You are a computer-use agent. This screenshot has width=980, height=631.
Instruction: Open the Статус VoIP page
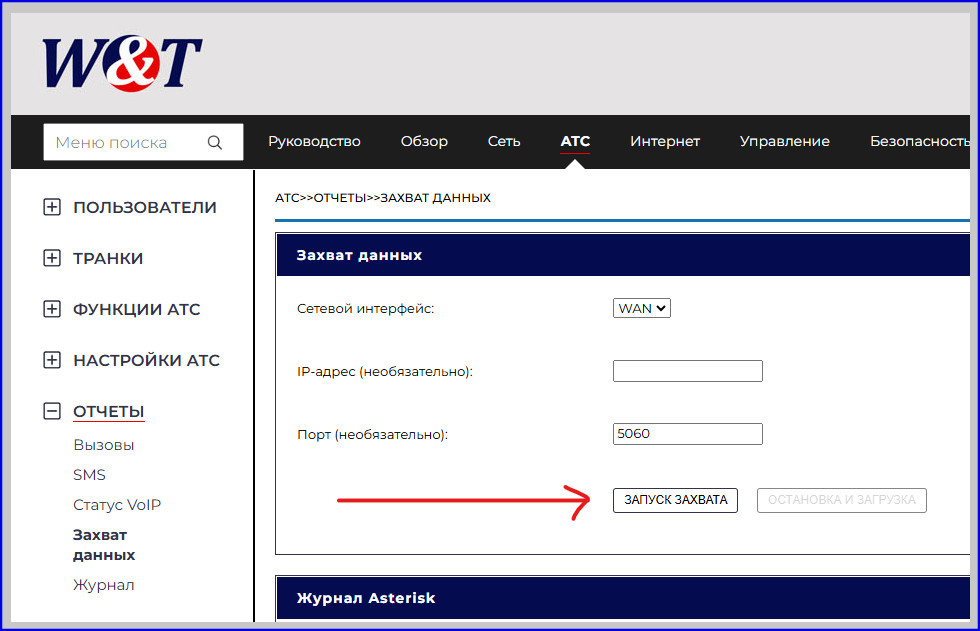117,505
